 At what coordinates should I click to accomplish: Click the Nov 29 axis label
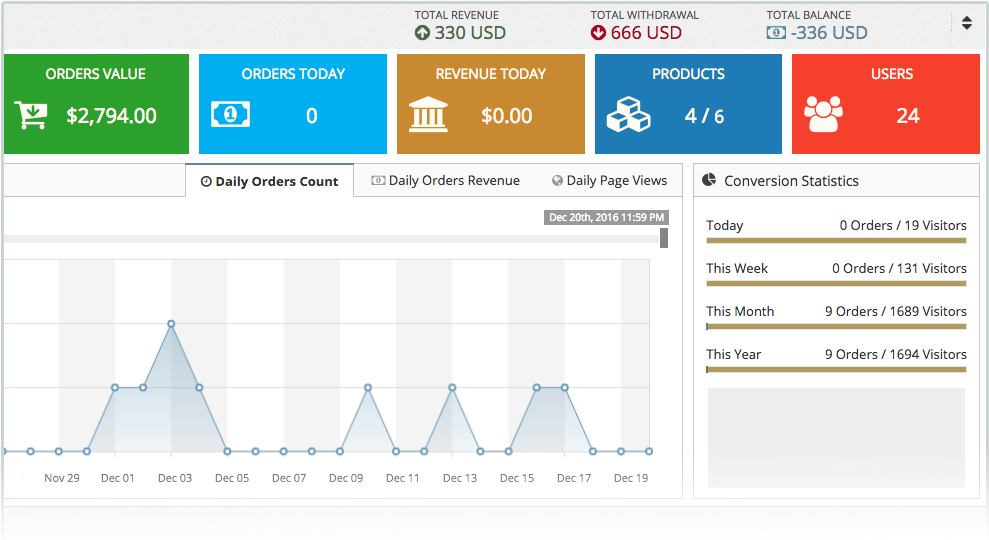[x=62, y=478]
